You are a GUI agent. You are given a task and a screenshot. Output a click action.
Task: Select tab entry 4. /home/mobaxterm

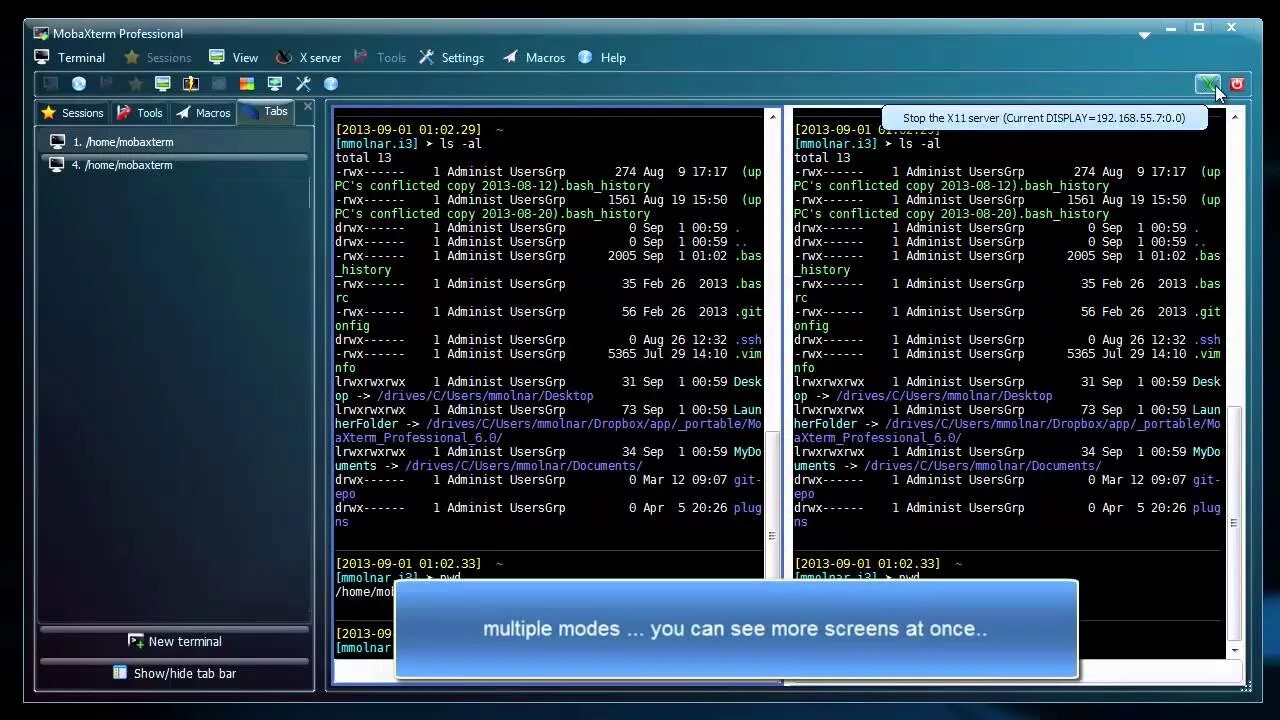tap(174, 165)
